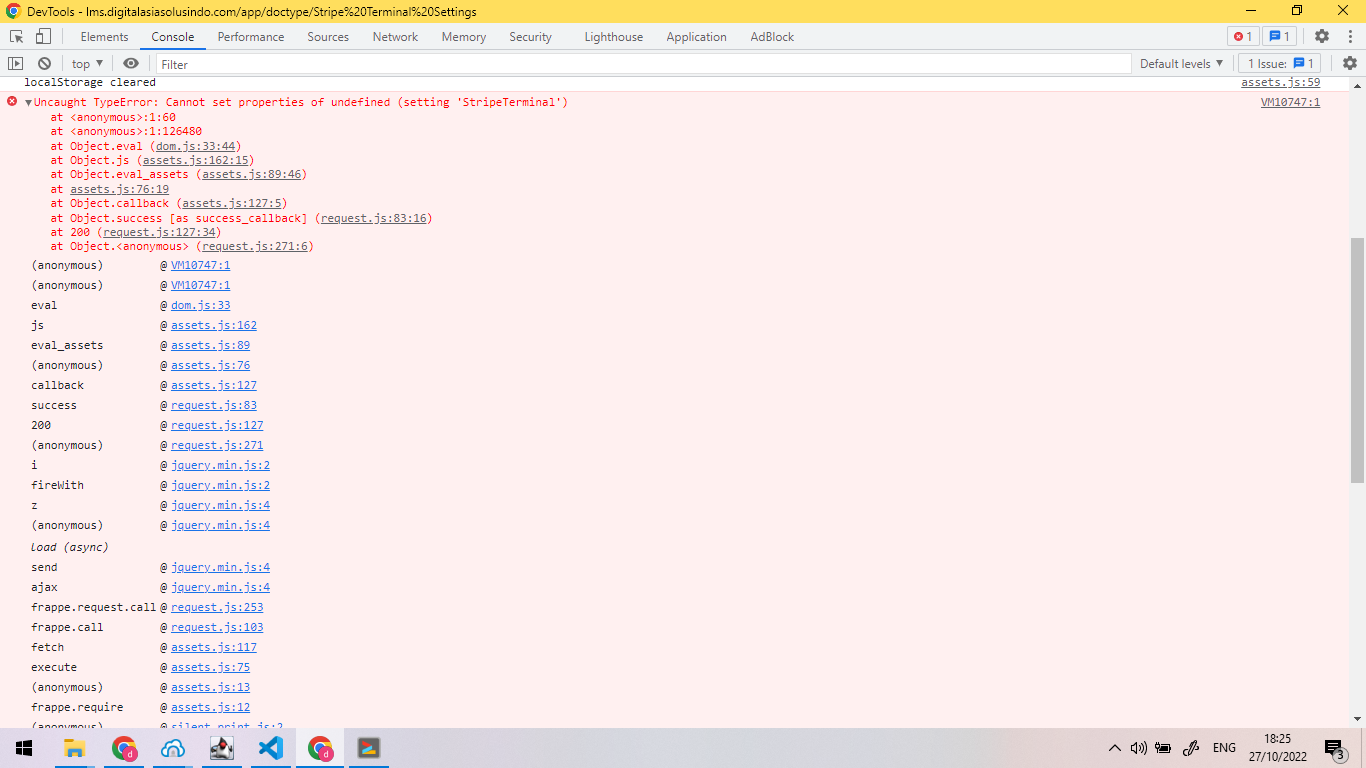
Task: Switch the ENG input language indicator
Action: tap(1224, 748)
